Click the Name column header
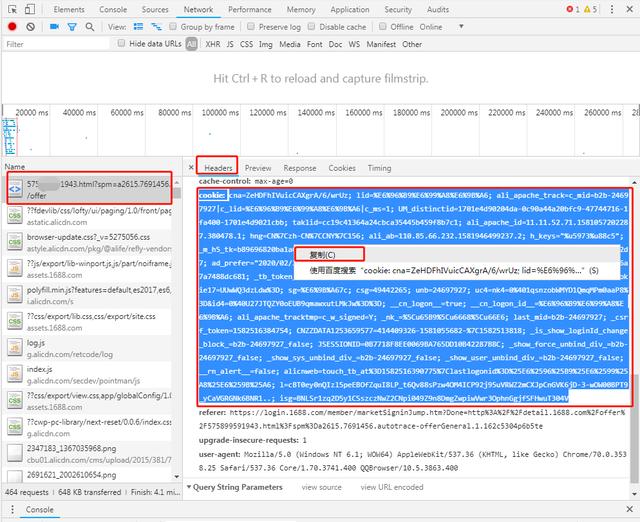This screenshot has height=522, width=640. 15,167
